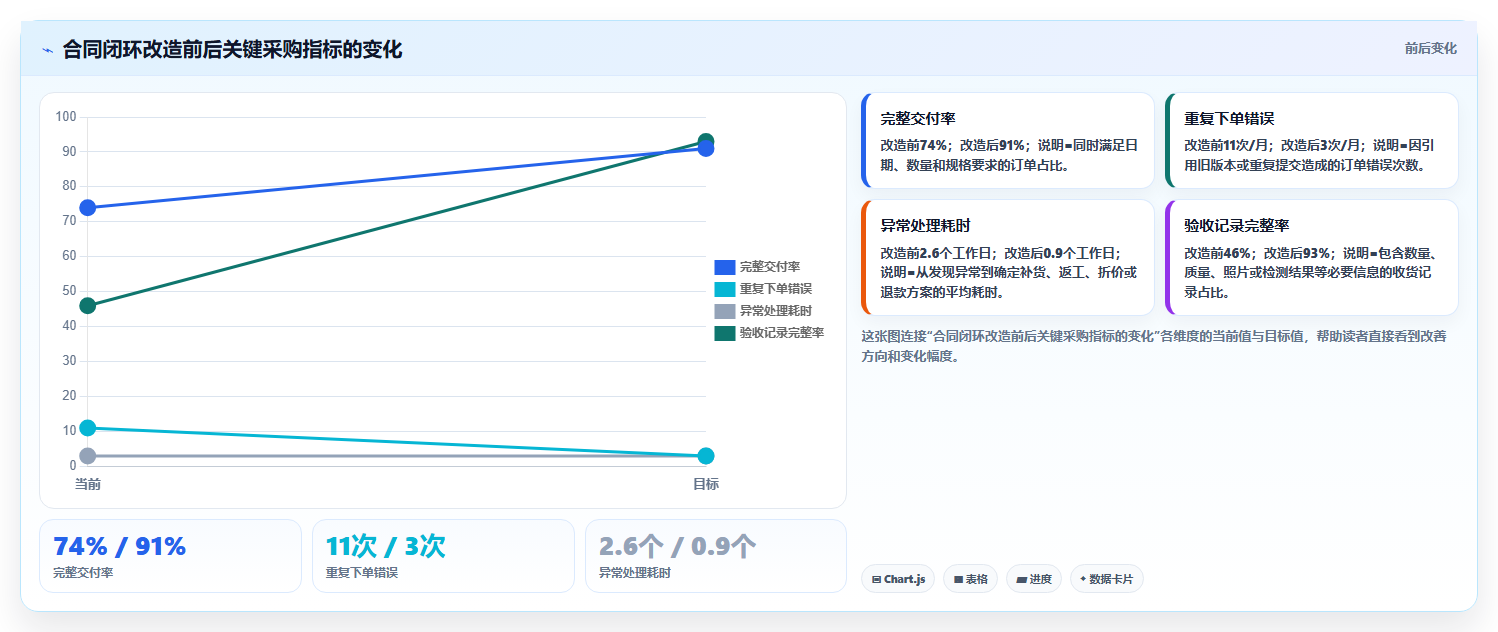The image size is (1498, 632).
Task: Click the panel title 合同闭环改造前后关键采购指标的变化
Action: (232, 49)
